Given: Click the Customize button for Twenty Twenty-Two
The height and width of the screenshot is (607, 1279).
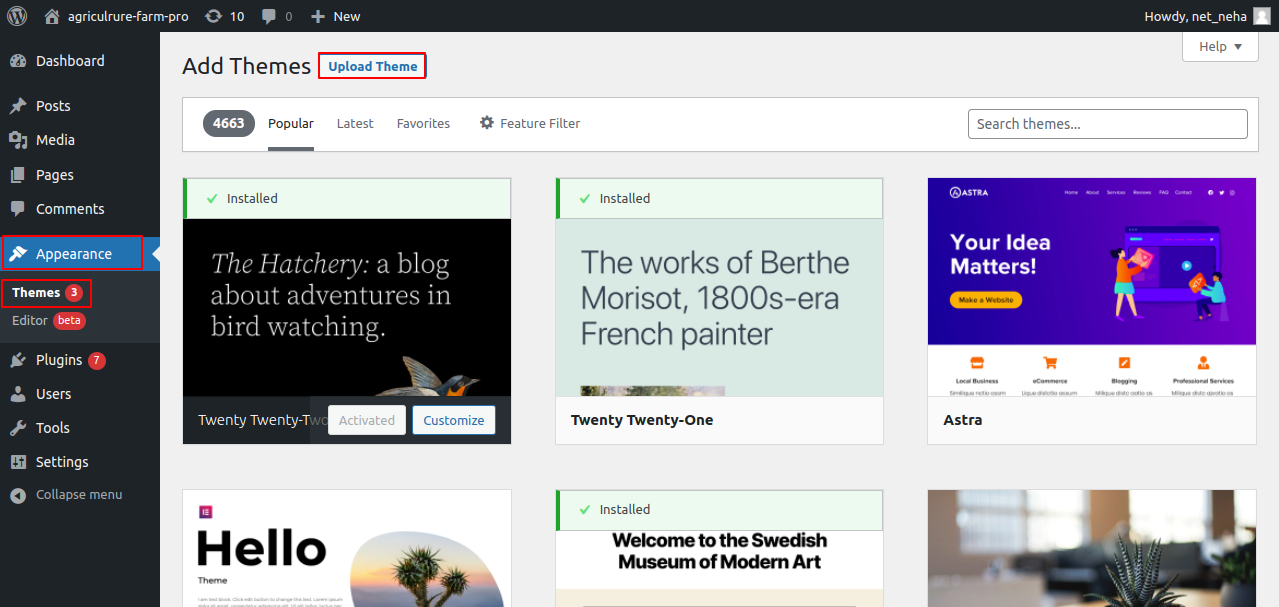Looking at the screenshot, I should 454,420.
